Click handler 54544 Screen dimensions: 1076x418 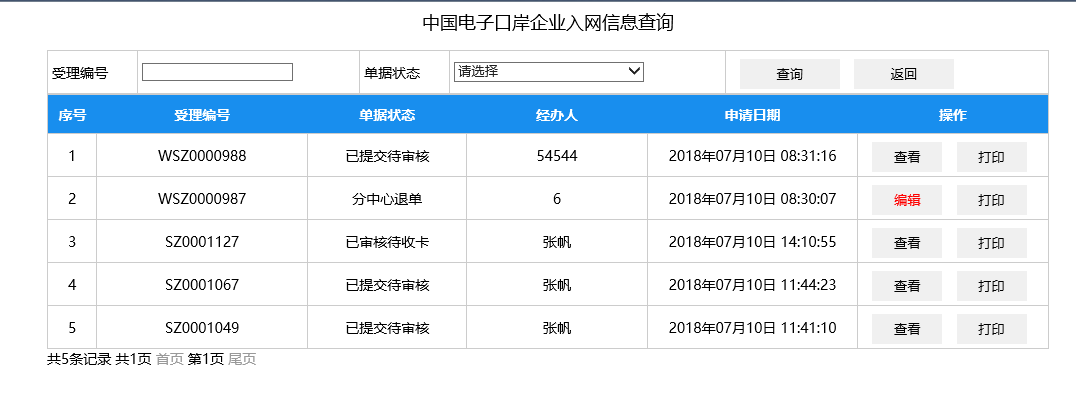click(557, 156)
